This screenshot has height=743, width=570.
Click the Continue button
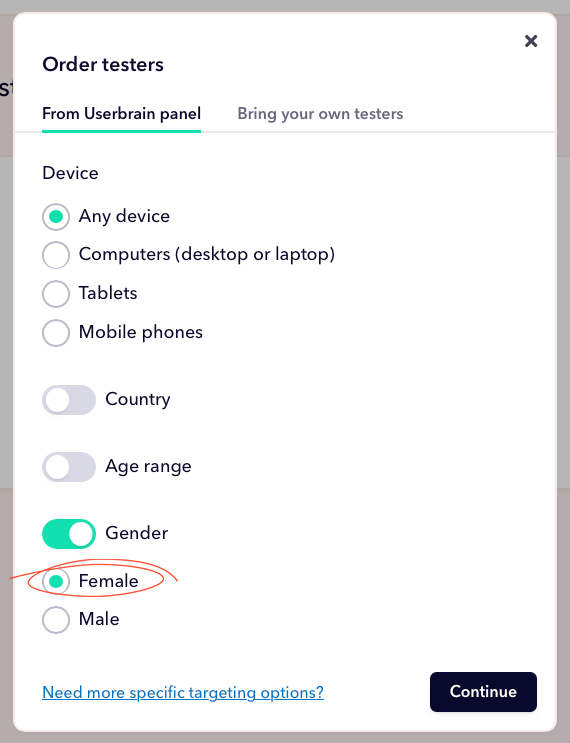tap(483, 691)
